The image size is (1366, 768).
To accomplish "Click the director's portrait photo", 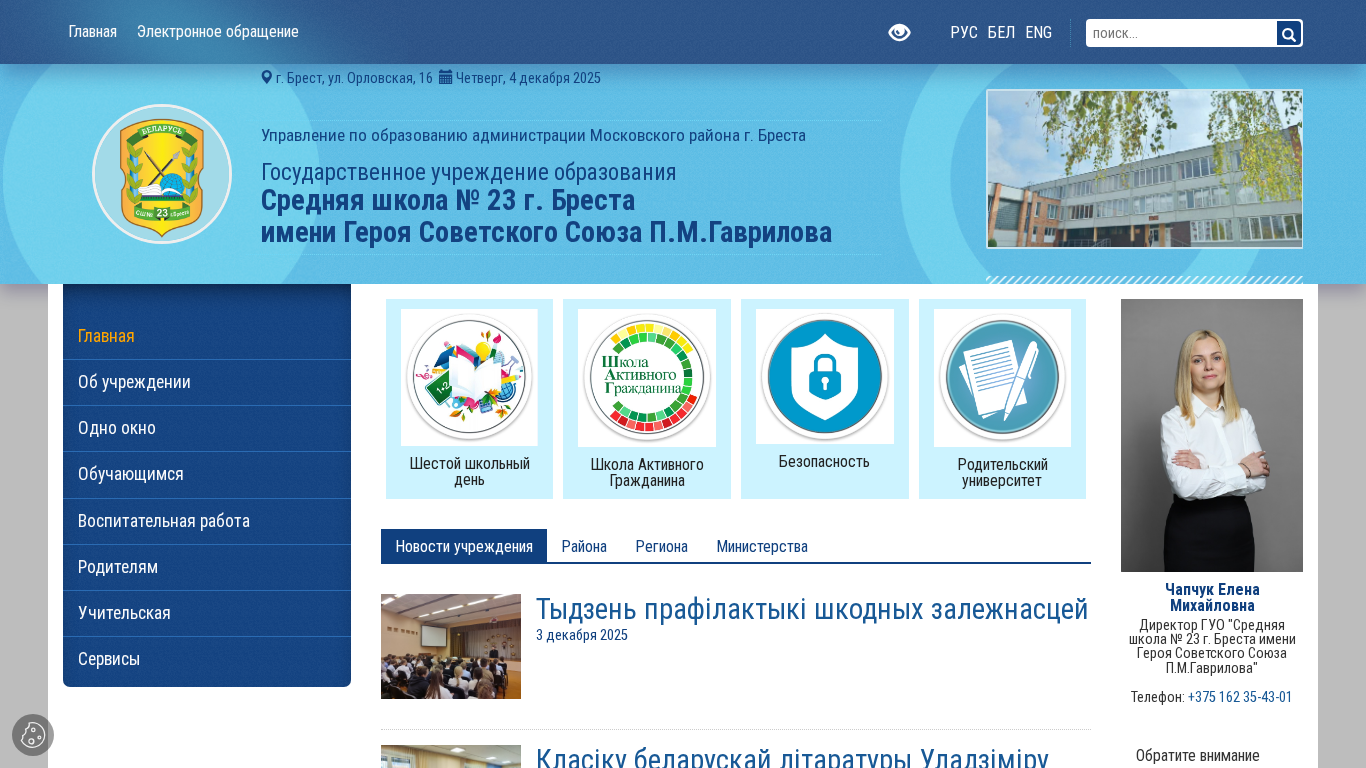I will pos(1212,435).
